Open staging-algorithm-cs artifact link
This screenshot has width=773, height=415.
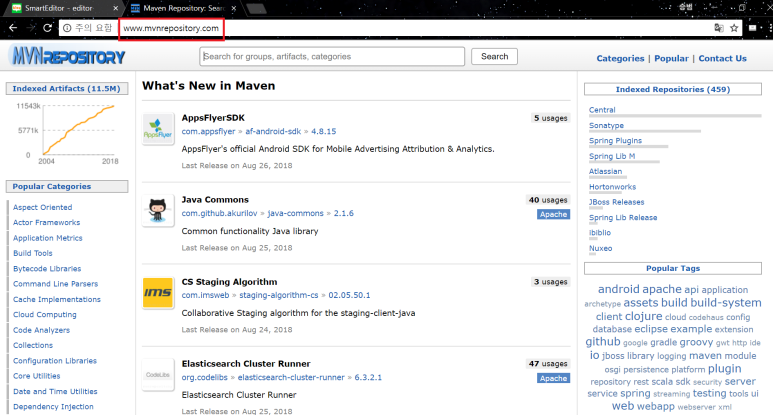click(279, 295)
